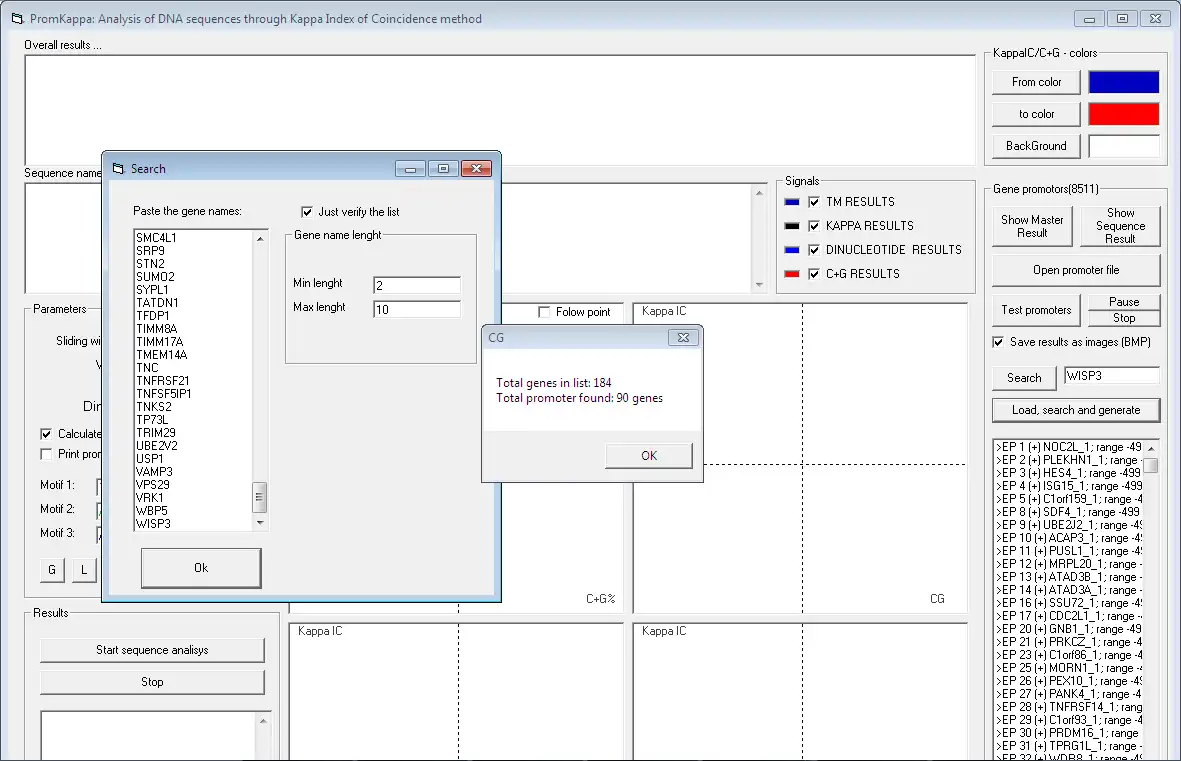Click the Pause button
The image size is (1181, 761).
1124,301
